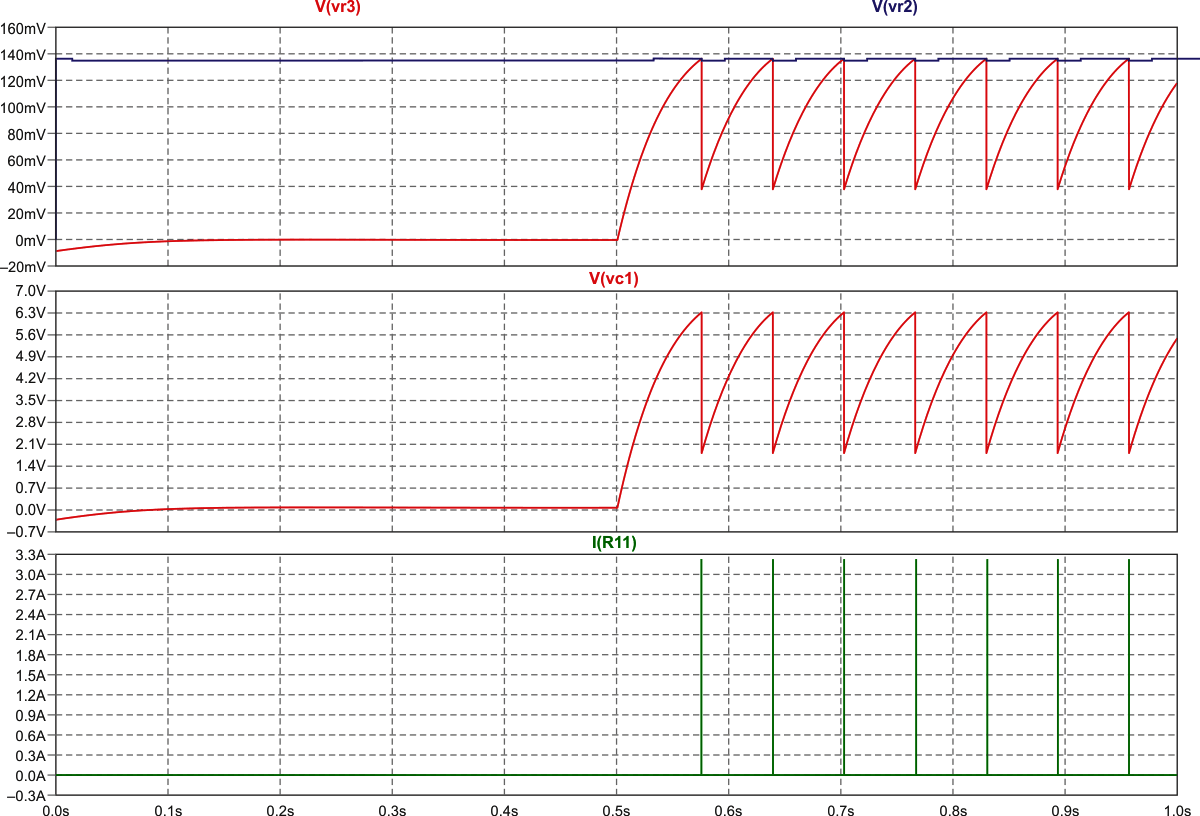
Task: Click the 140mV axis value
Action: (x=25, y=54)
